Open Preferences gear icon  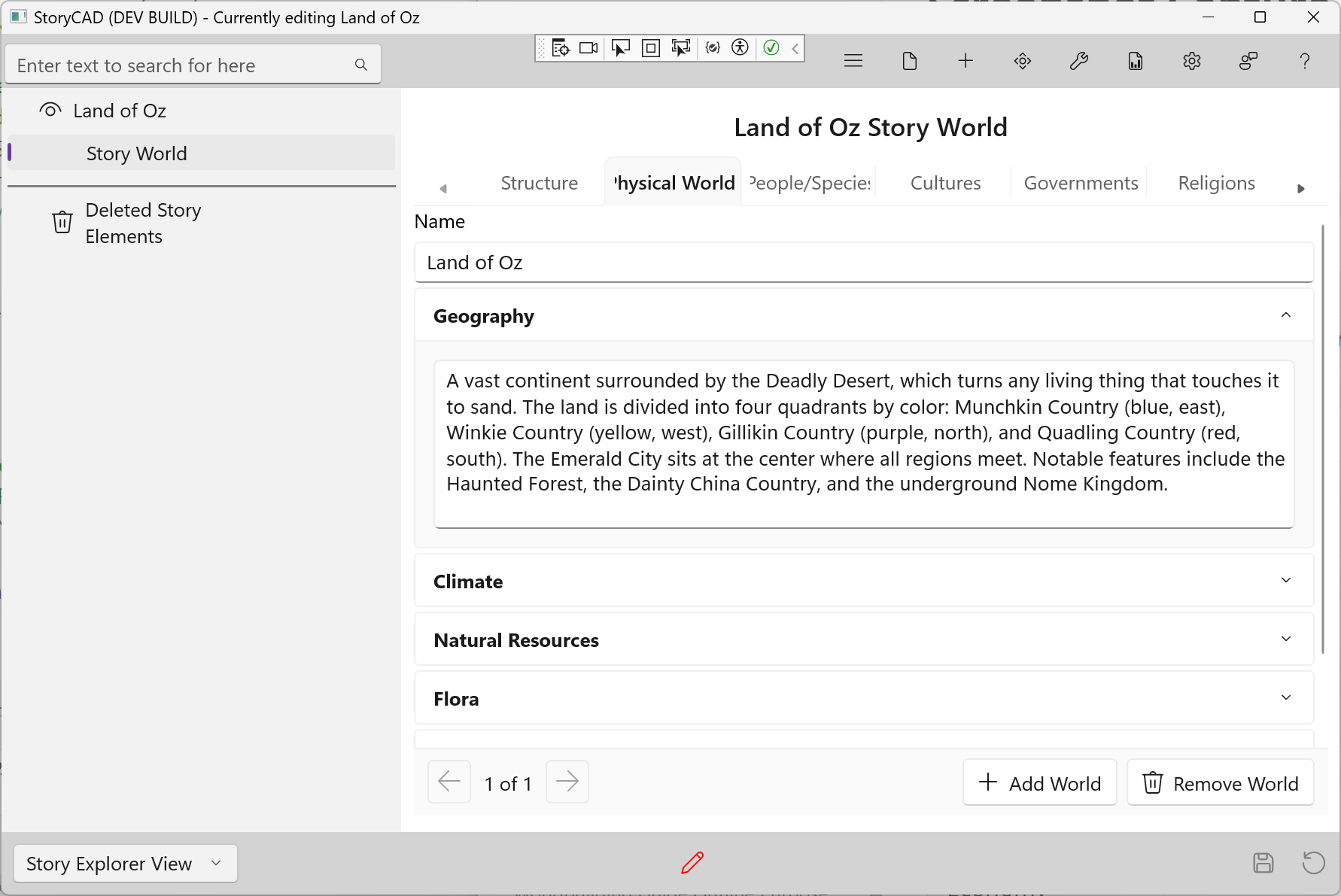[x=1191, y=61]
